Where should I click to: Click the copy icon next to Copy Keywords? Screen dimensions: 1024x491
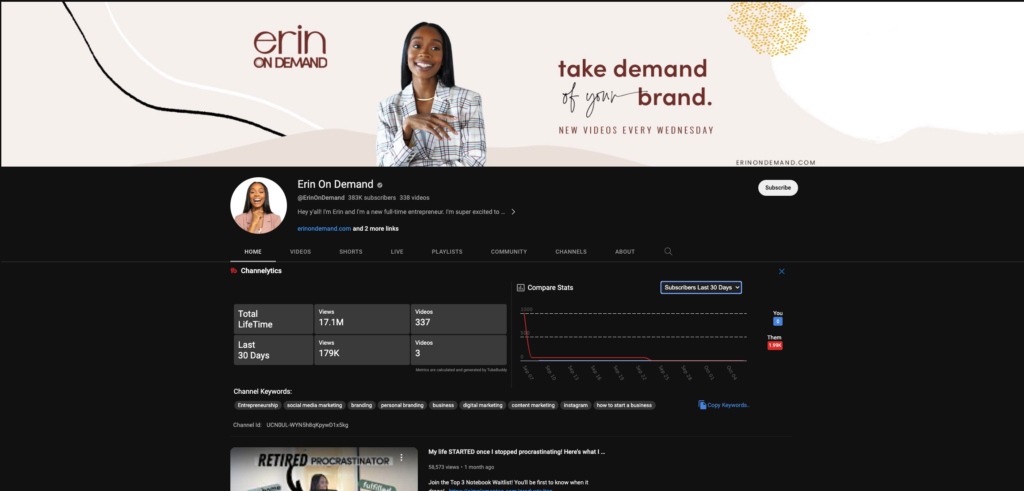click(x=702, y=405)
